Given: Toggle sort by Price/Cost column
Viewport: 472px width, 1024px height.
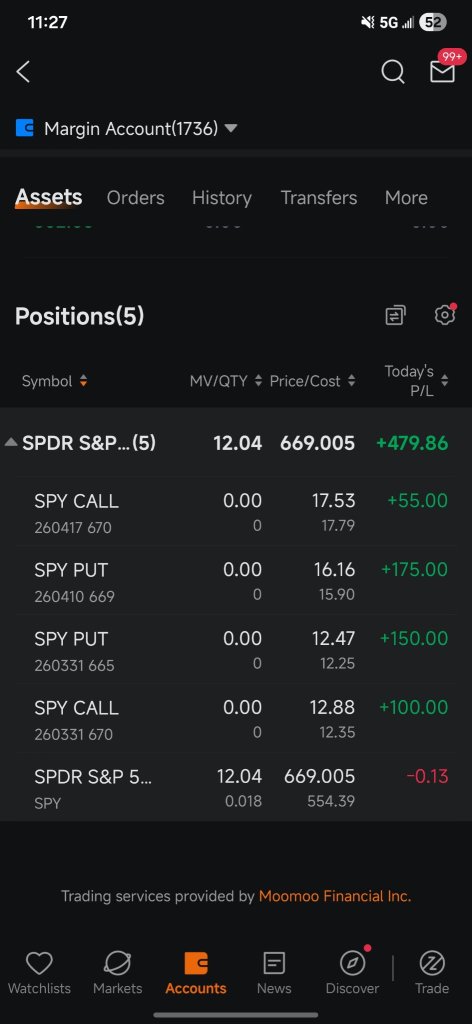Looking at the screenshot, I should pyautogui.click(x=313, y=381).
